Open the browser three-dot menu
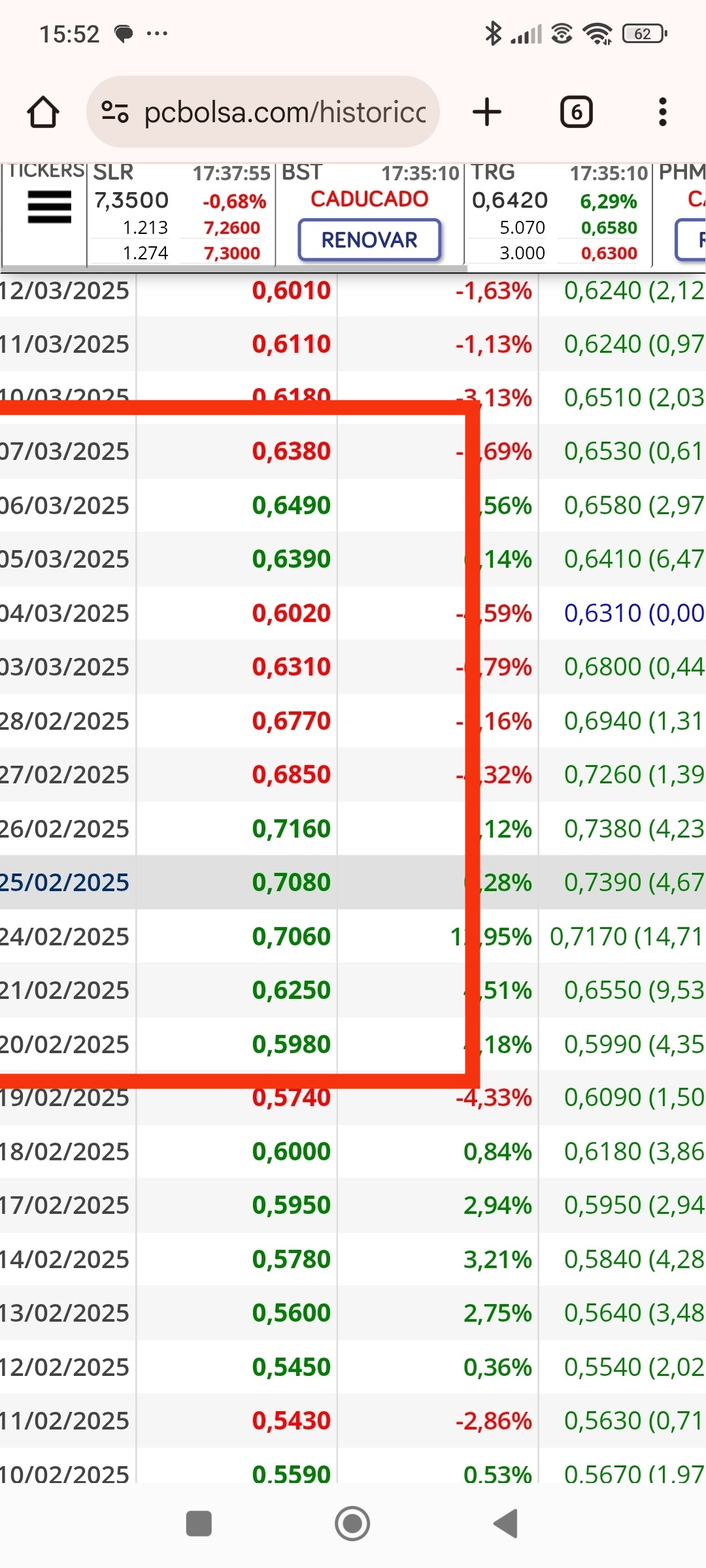Screen dimensions: 706x1568 [x=663, y=112]
